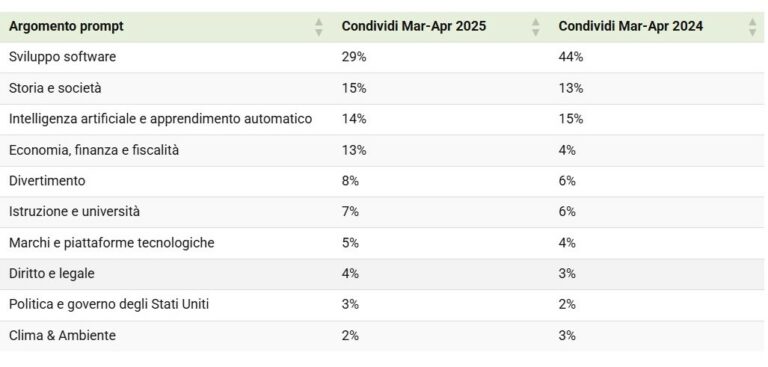Select Politica e governo degli Stati Uniti

click(x=109, y=304)
